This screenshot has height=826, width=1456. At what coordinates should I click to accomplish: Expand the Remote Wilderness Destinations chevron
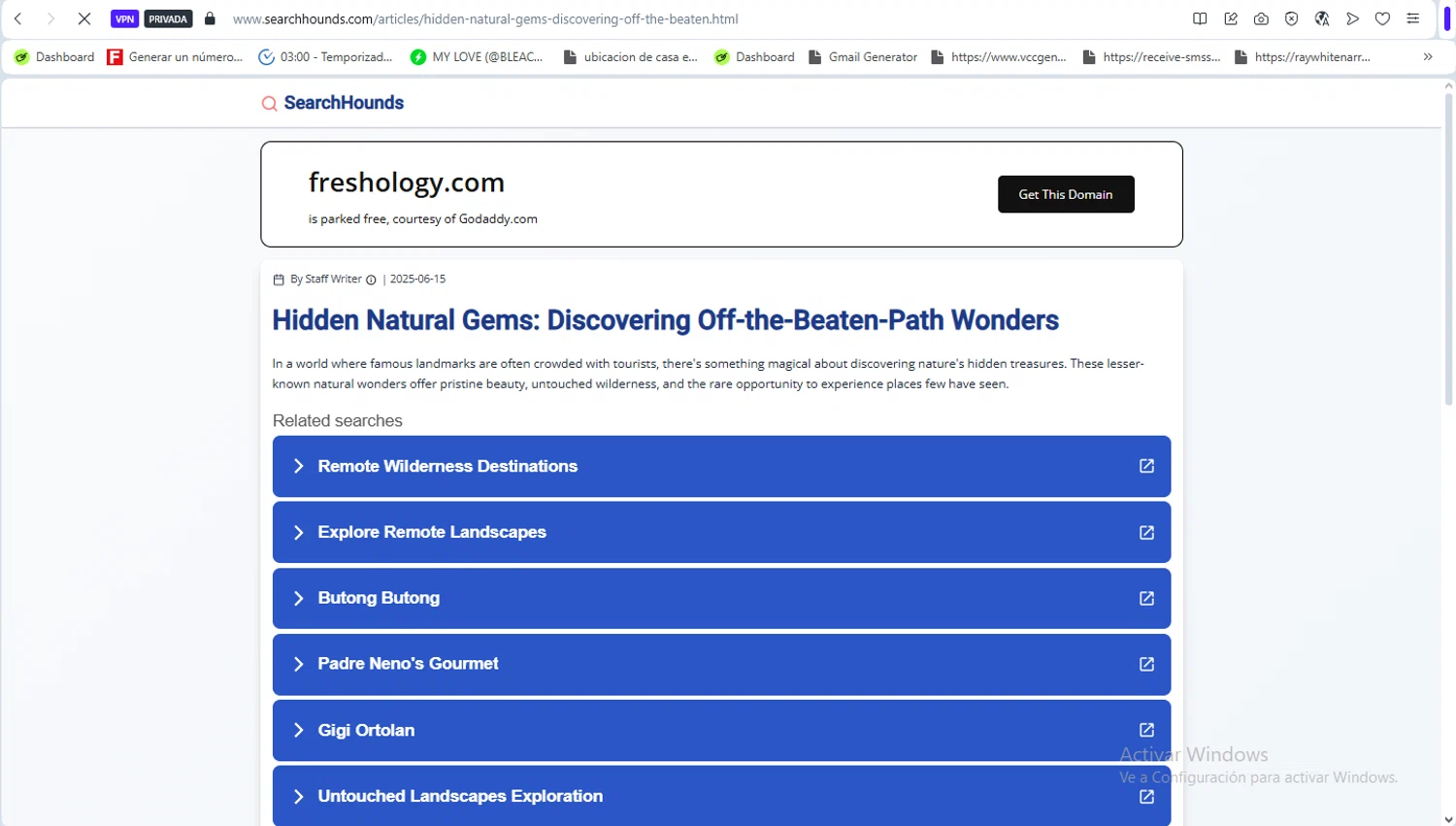(x=298, y=466)
